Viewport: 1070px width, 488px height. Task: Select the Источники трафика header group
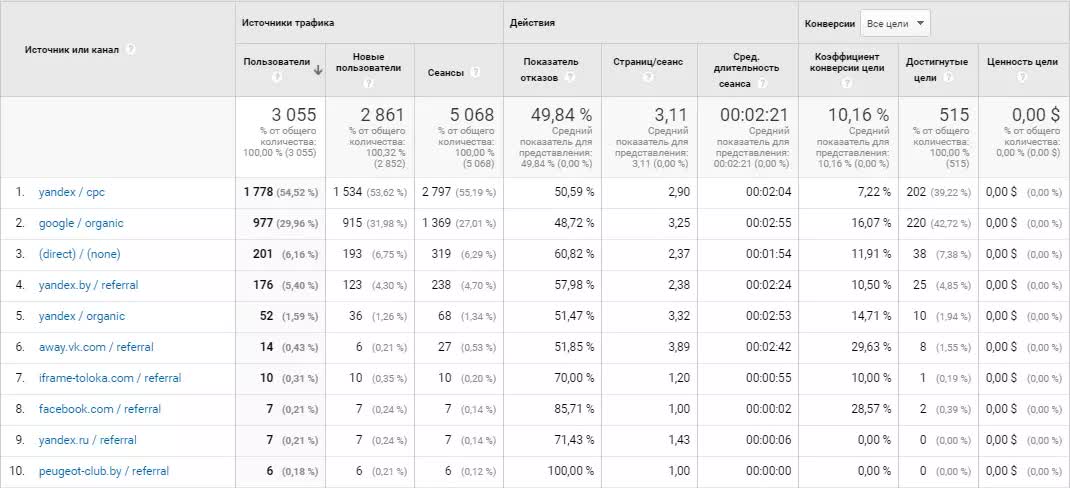(289, 22)
